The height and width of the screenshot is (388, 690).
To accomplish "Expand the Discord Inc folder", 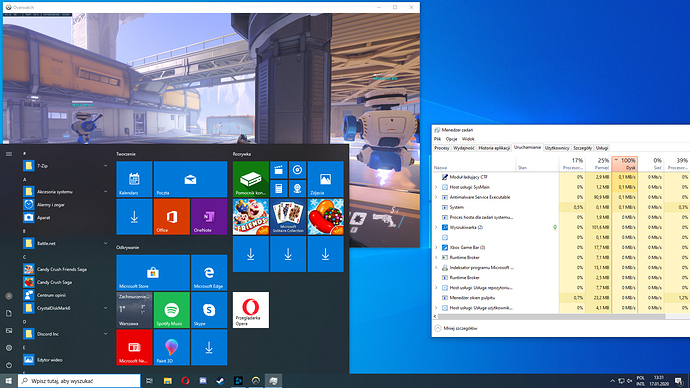I will pyautogui.click(x=106, y=334).
